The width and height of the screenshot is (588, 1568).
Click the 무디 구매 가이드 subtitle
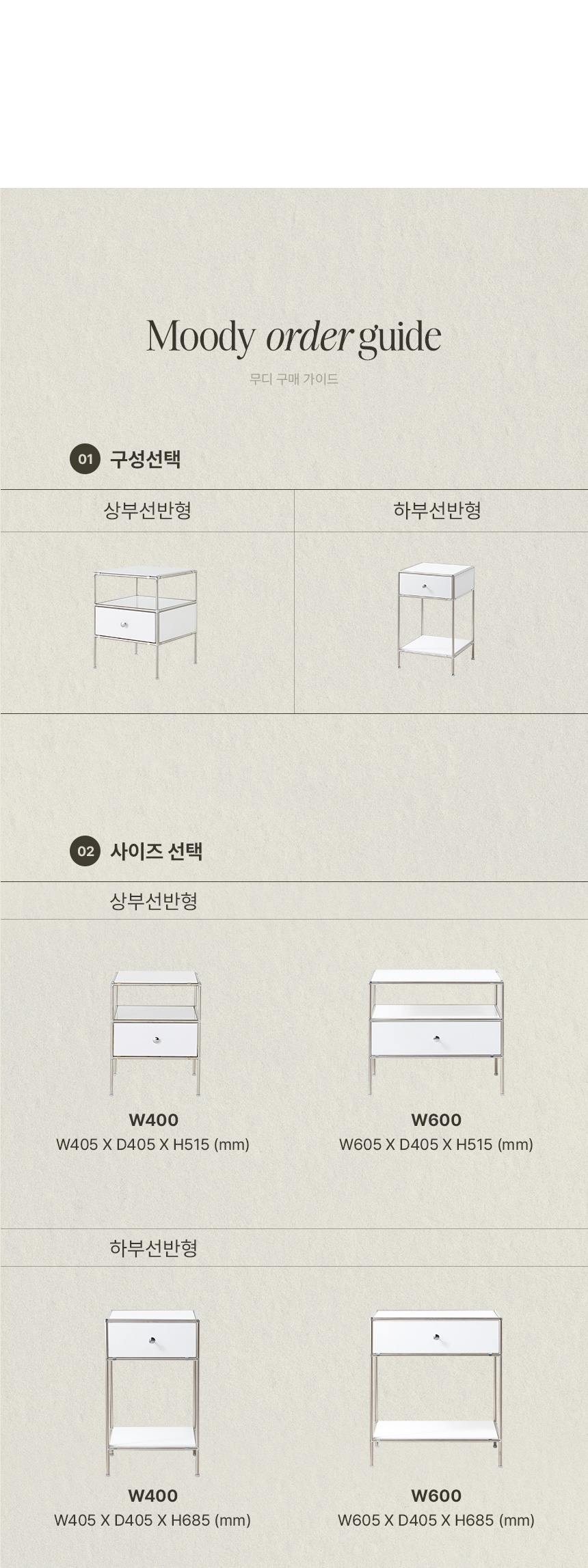[x=294, y=379]
